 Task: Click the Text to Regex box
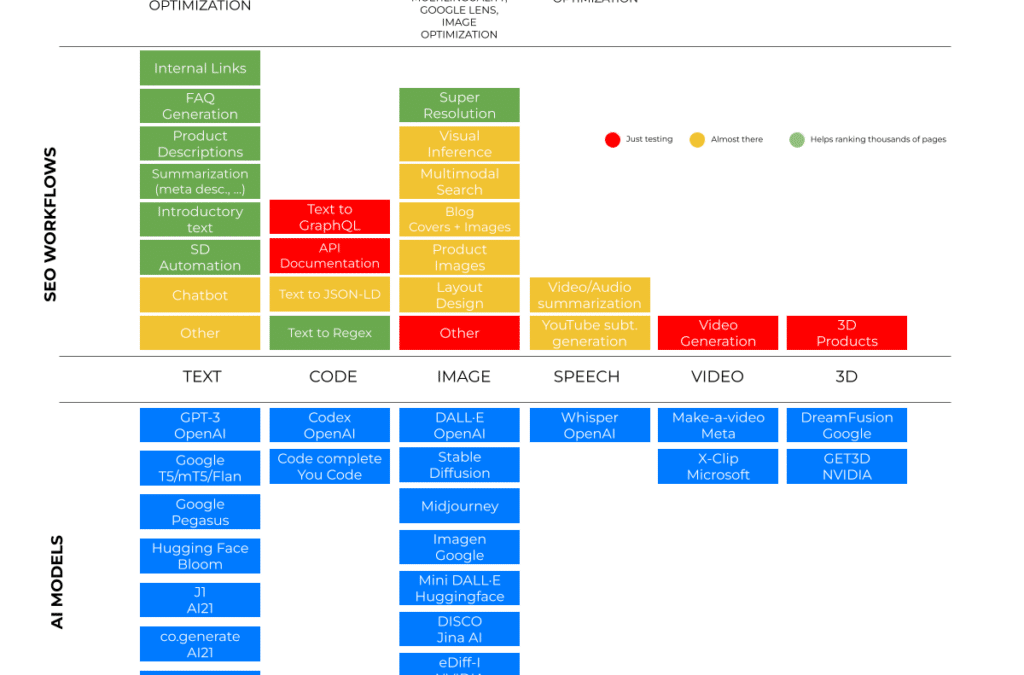[330, 333]
